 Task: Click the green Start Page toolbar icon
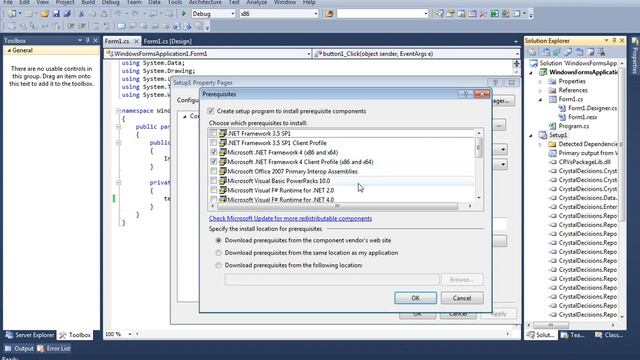click(494, 13)
